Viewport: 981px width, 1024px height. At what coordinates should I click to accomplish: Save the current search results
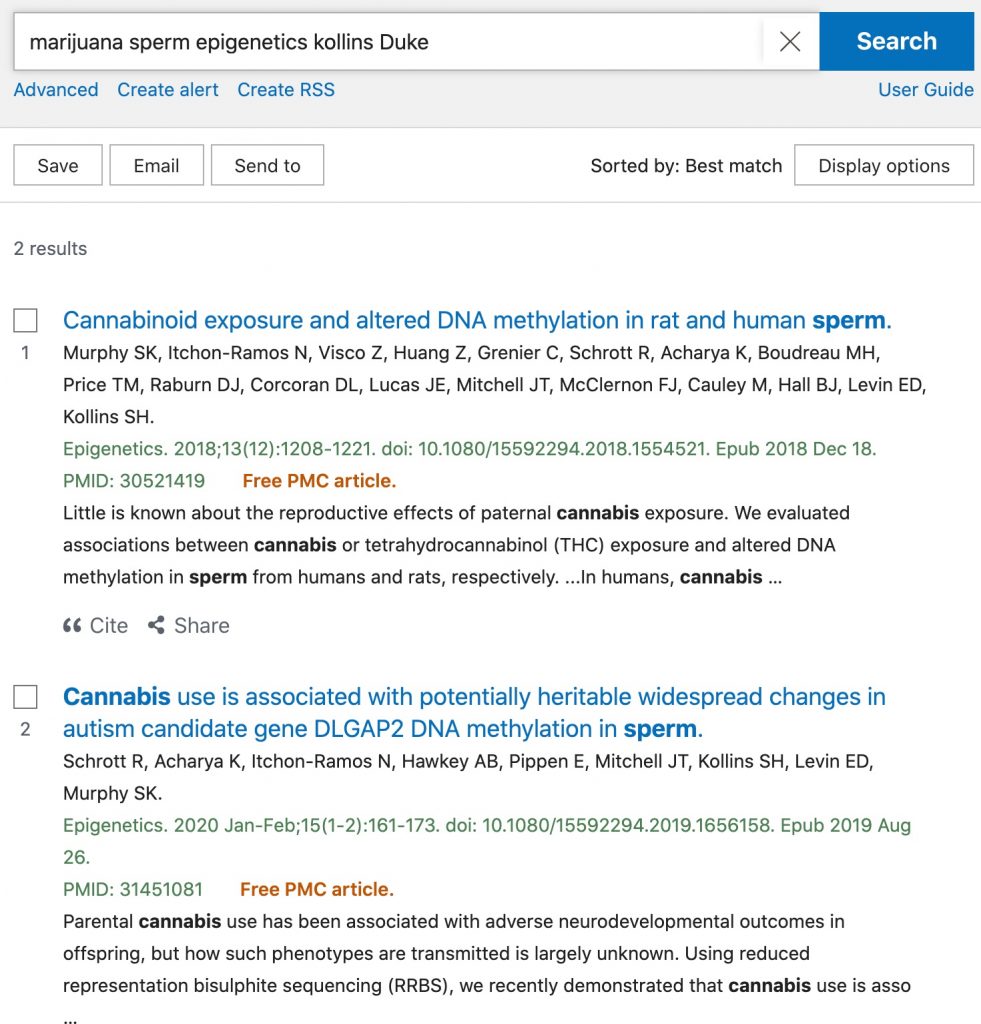point(57,165)
